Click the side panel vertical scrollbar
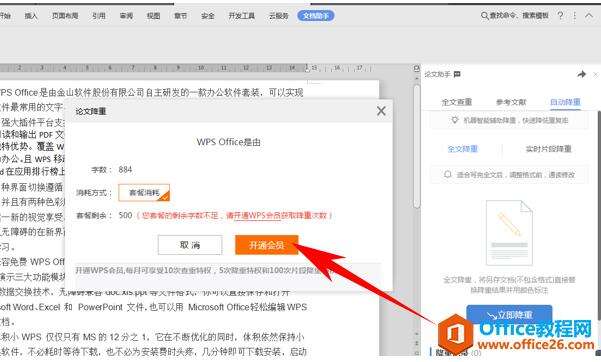This screenshot has height=362, width=601. pos(599,215)
